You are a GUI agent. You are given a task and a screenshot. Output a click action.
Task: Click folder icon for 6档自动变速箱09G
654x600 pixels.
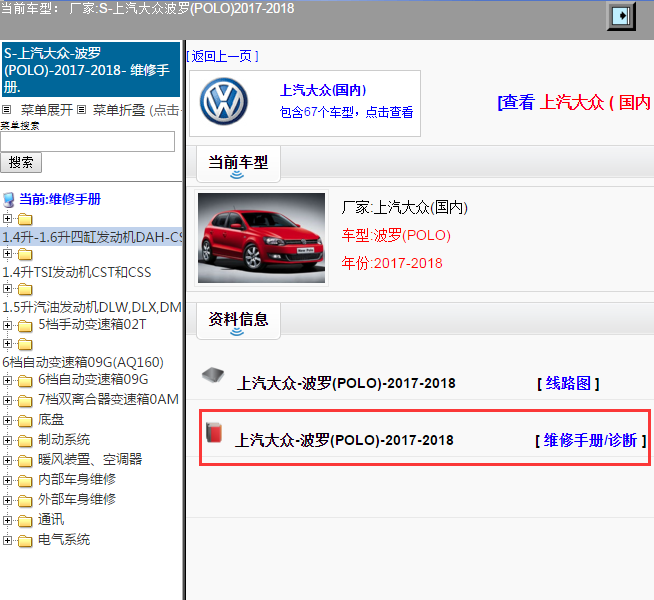click(25, 381)
